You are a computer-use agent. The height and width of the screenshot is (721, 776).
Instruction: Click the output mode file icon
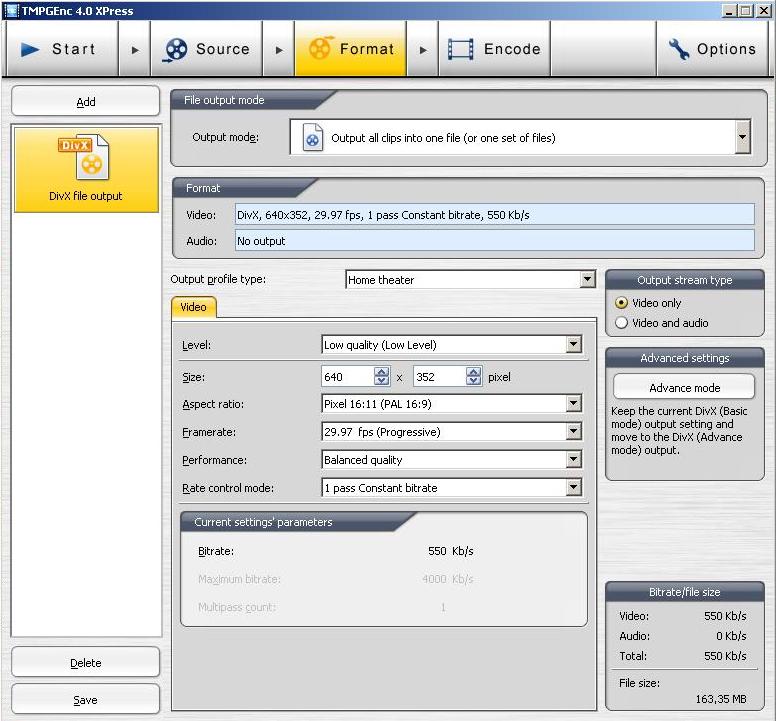pos(313,137)
